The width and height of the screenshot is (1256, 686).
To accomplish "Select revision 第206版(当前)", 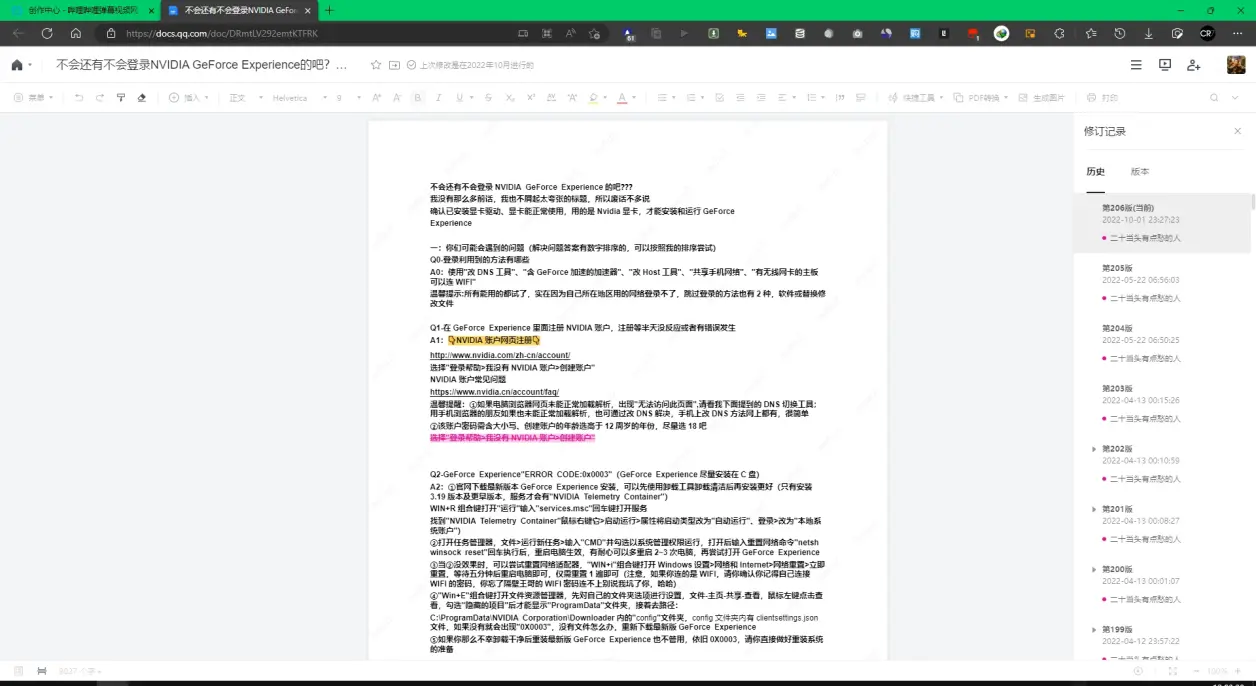I will pos(1162,222).
